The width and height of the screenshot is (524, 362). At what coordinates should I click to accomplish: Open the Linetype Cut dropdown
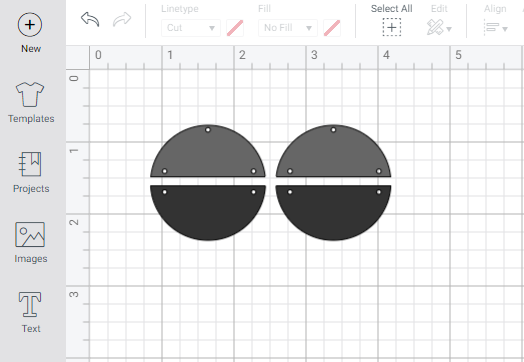click(x=191, y=28)
